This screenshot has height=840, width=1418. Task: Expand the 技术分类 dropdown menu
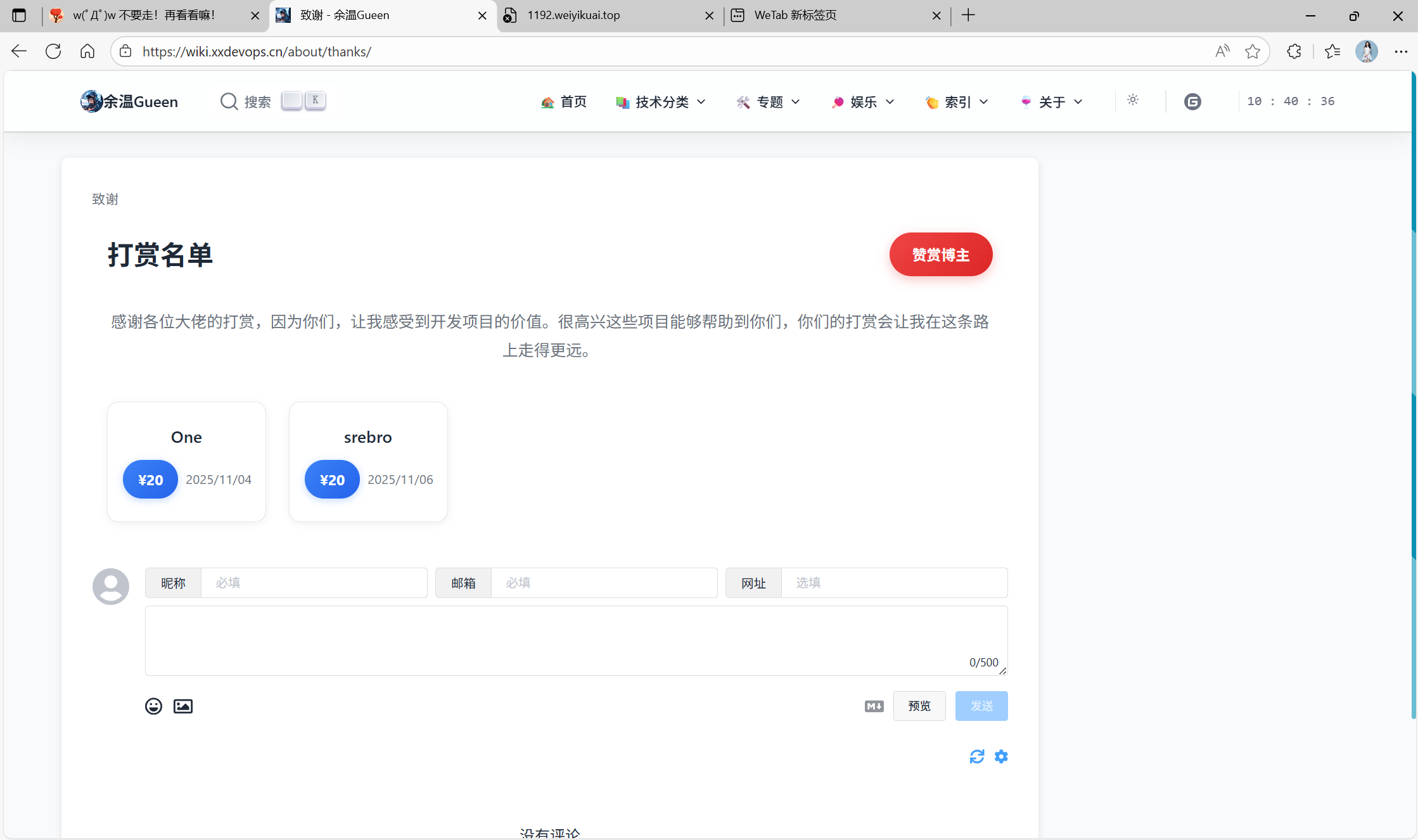click(x=661, y=101)
